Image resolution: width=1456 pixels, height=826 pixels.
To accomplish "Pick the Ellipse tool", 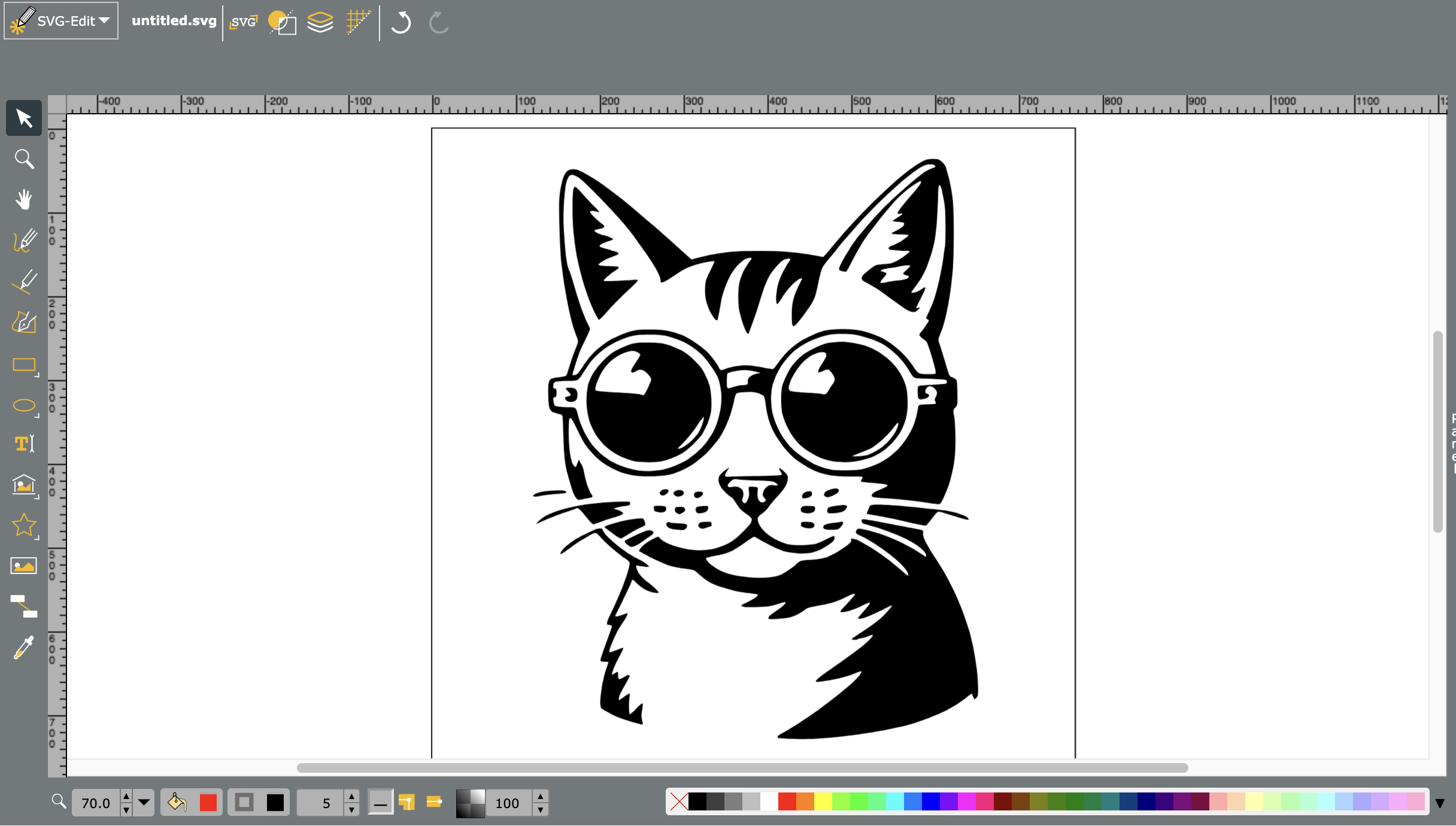I will (x=24, y=406).
